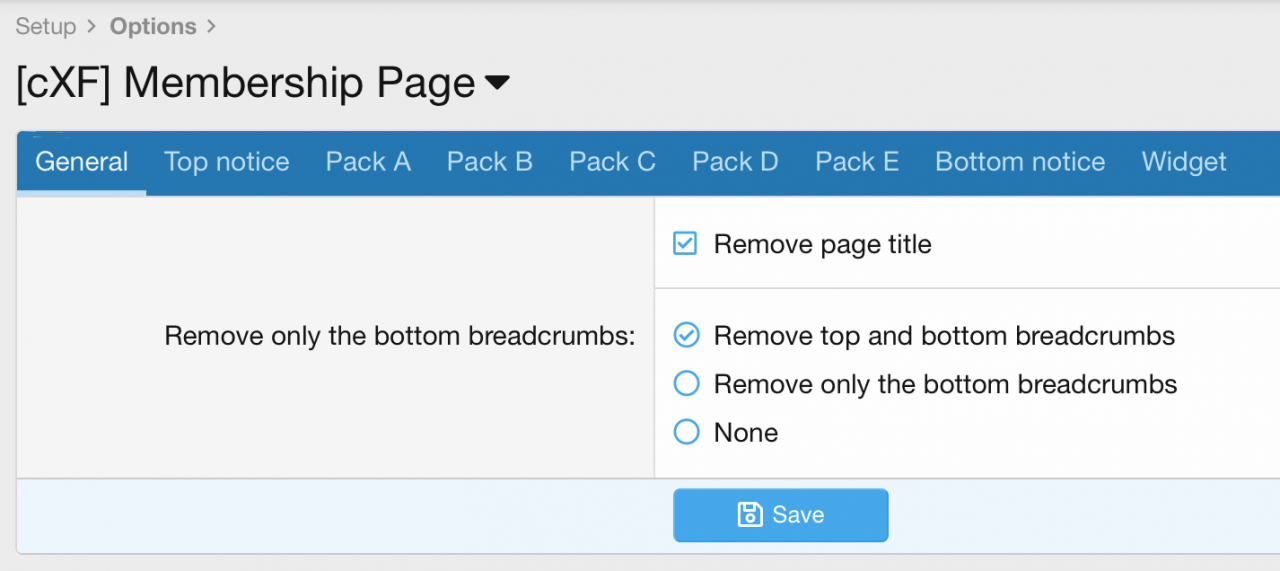
Task: Click the left-hand breadcrumbs option label
Action: click(400, 336)
